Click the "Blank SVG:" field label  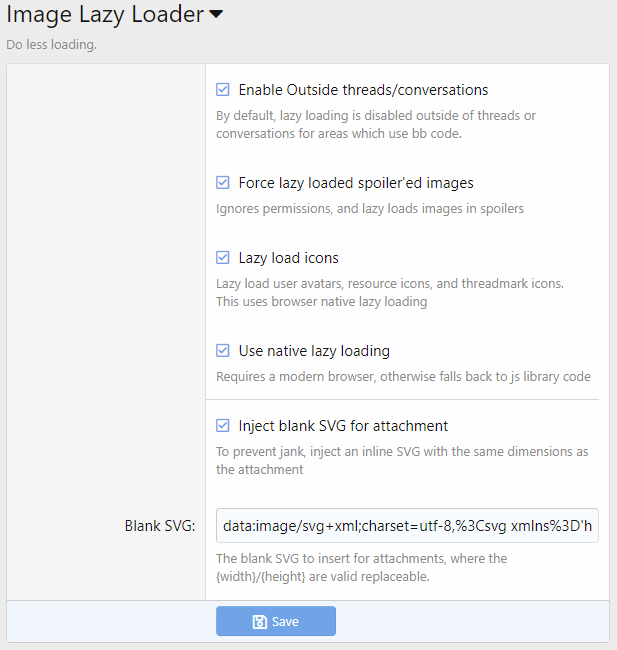tap(160, 526)
